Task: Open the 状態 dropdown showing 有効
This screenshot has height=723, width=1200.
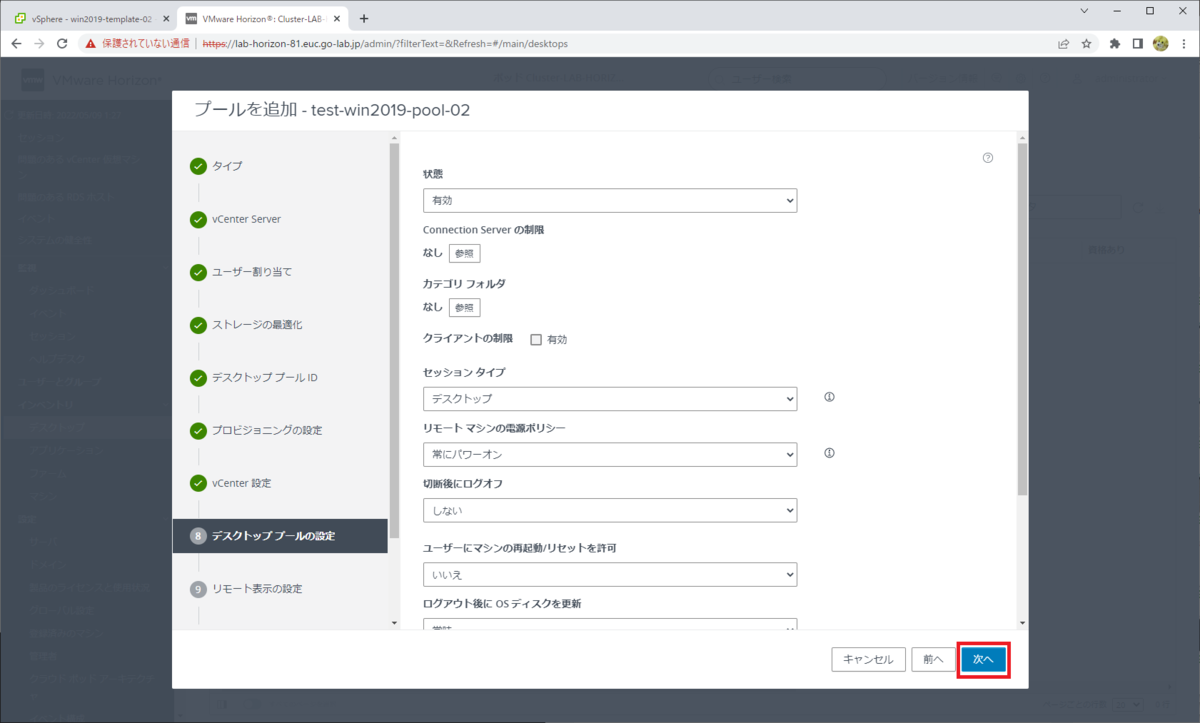Action: click(610, 201)
